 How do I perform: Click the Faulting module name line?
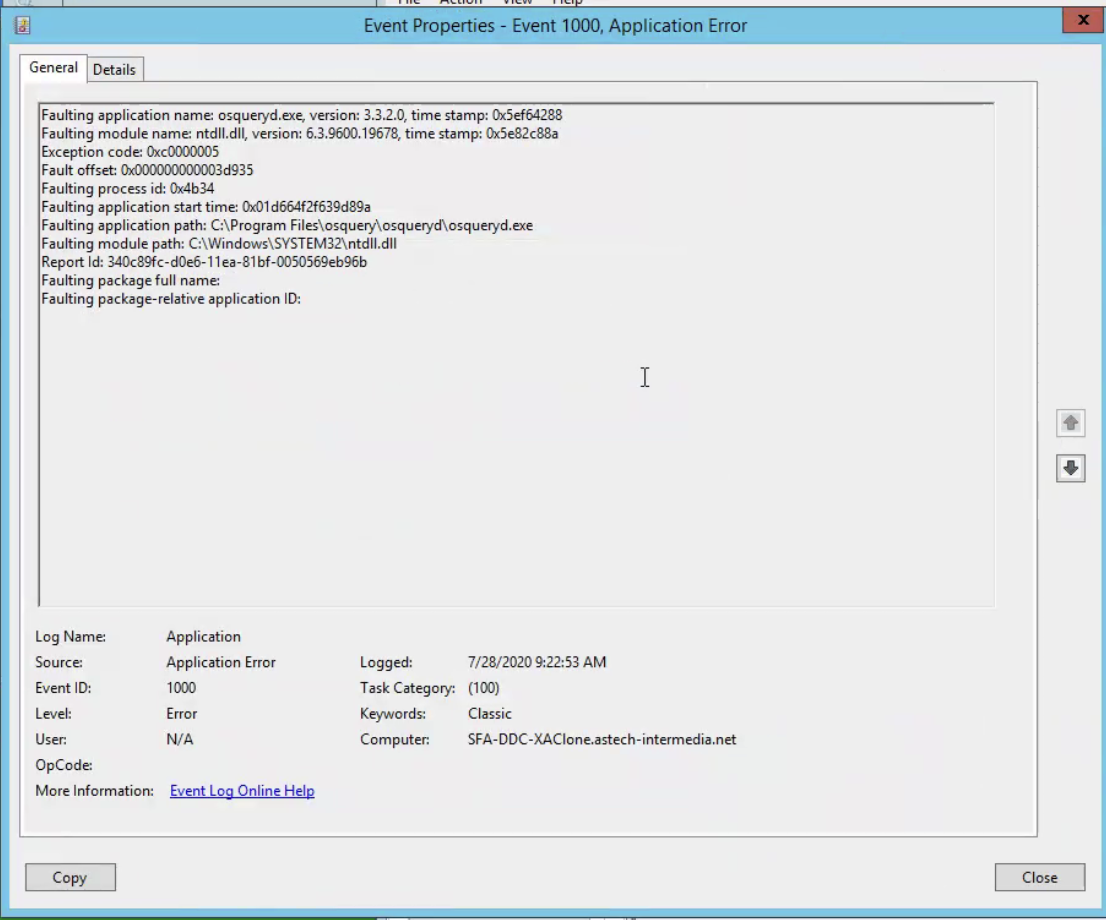click(300, 133)
